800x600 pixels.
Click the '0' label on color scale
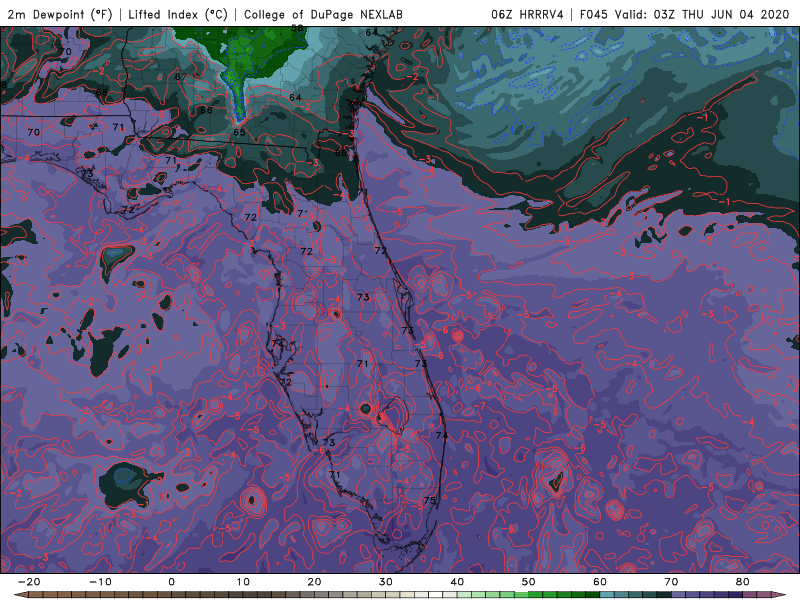[171, 582]
